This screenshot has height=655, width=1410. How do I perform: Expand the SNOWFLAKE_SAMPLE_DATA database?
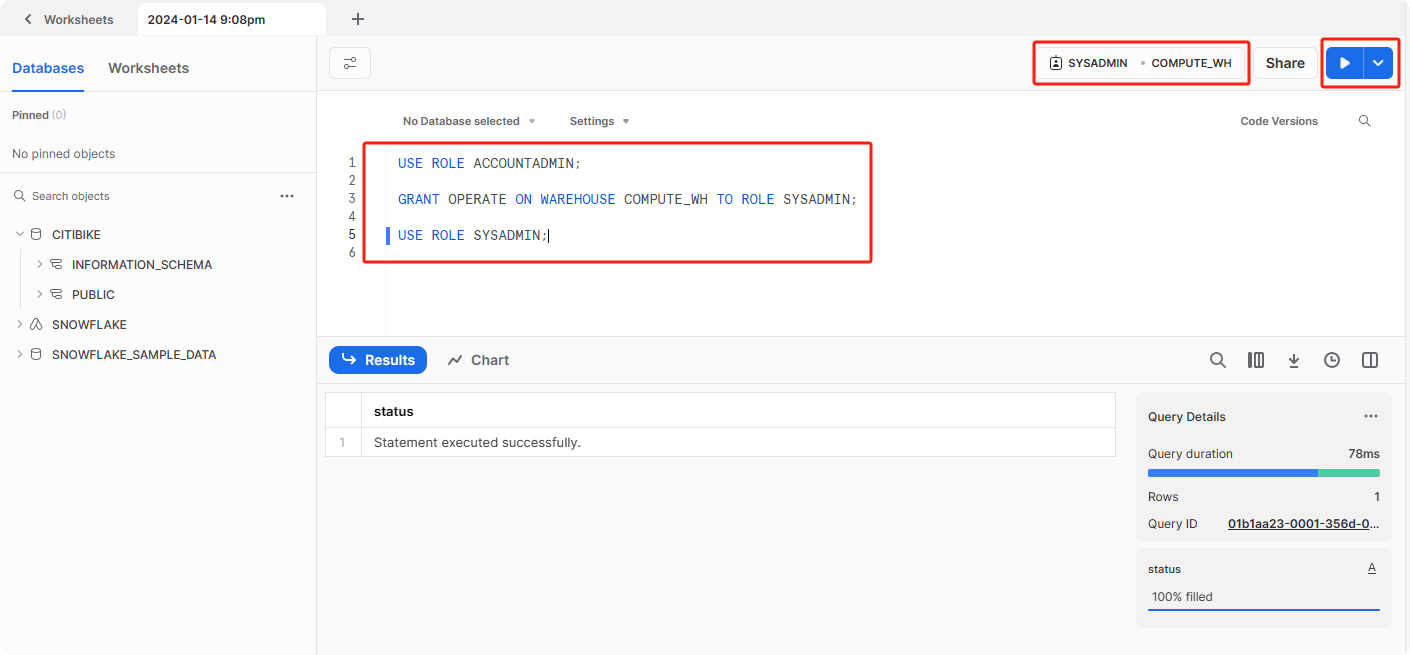pos(20,354)
